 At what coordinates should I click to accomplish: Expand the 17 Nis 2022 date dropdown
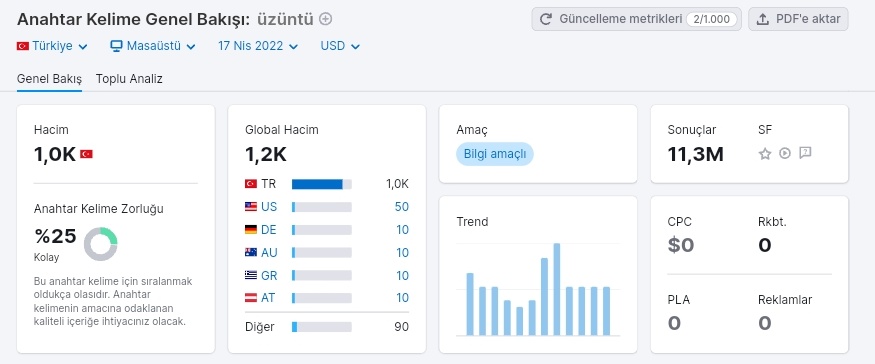click(258, 46)
